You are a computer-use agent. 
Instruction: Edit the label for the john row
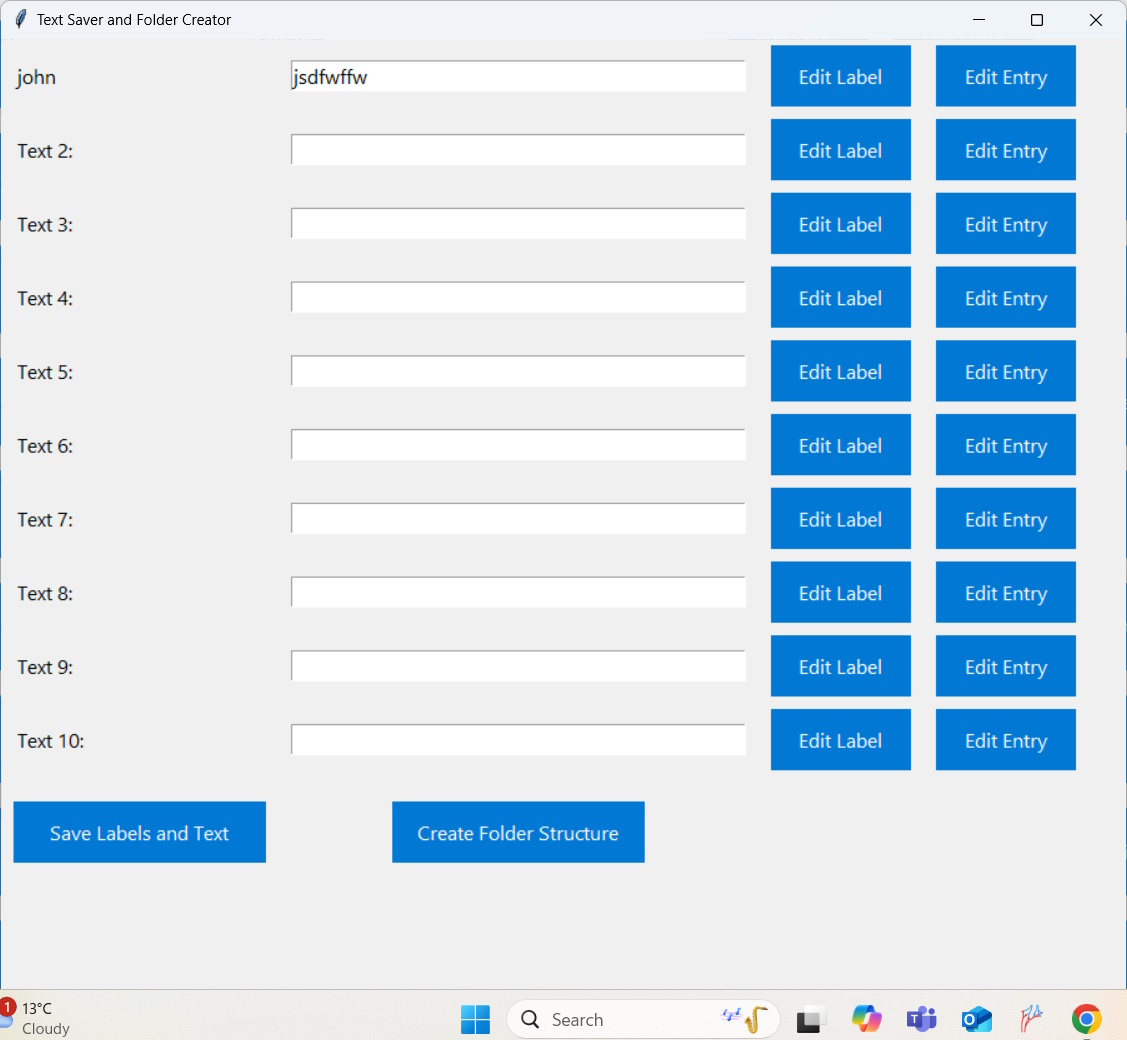[840, 76]
